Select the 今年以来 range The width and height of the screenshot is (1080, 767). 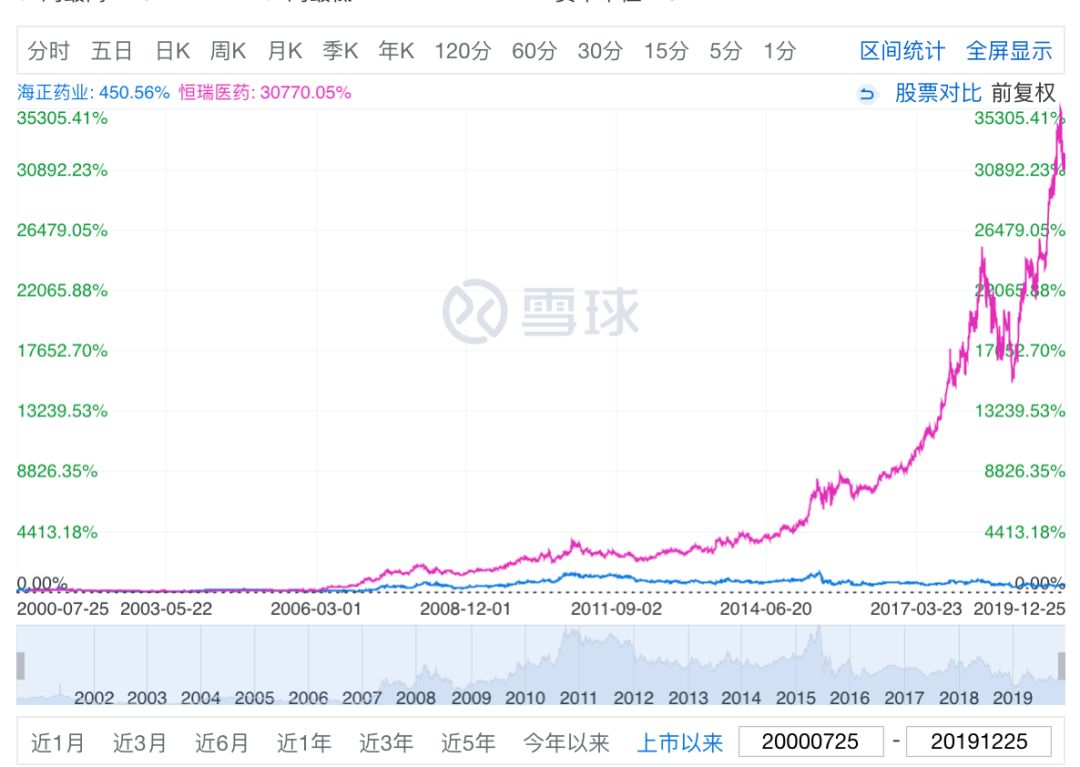pyautogui.click(x=567, y=740)
